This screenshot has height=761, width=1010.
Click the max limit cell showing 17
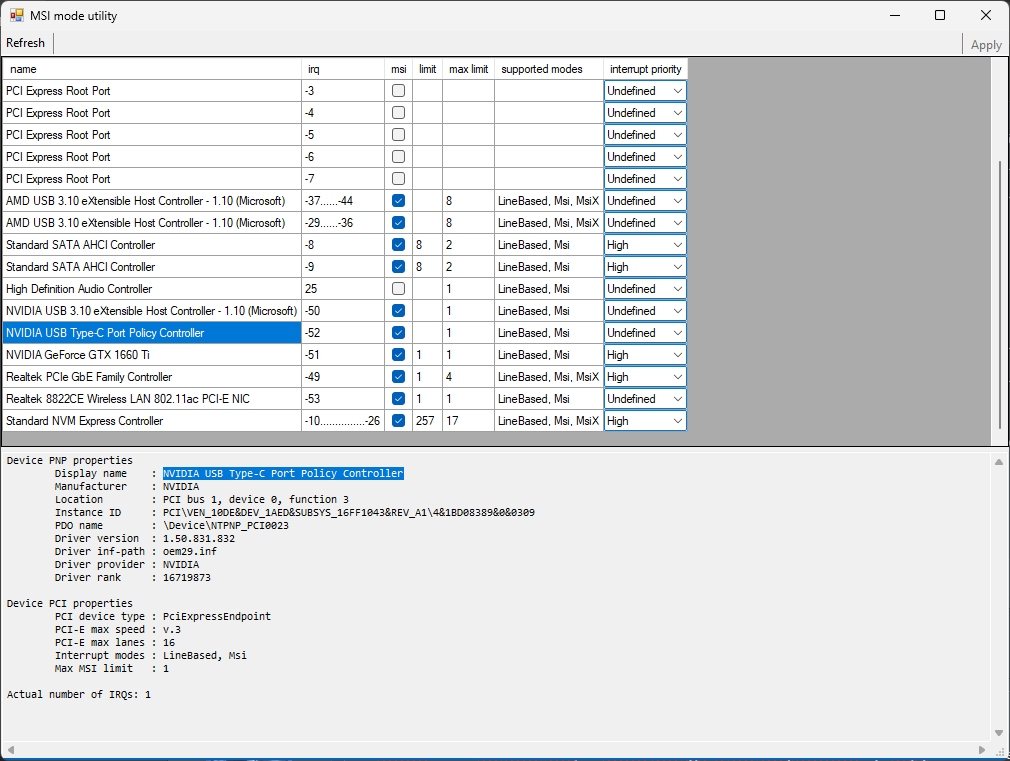click(468, 421)
